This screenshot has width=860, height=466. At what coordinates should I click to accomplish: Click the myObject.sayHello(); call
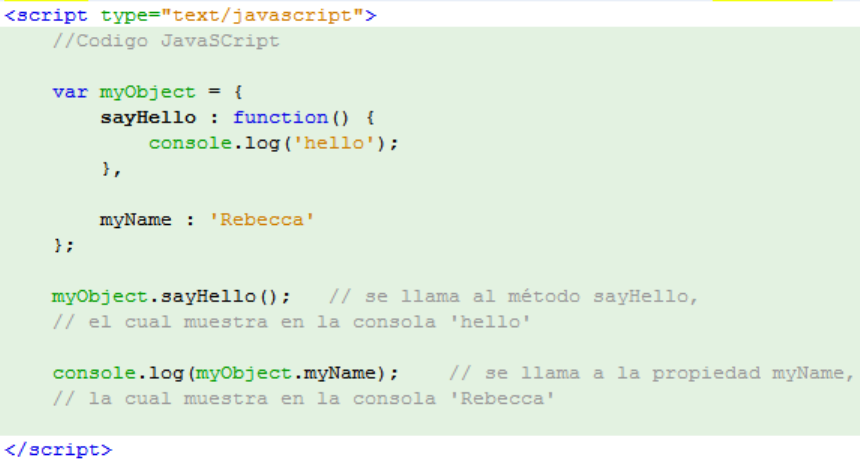(171, 297)
